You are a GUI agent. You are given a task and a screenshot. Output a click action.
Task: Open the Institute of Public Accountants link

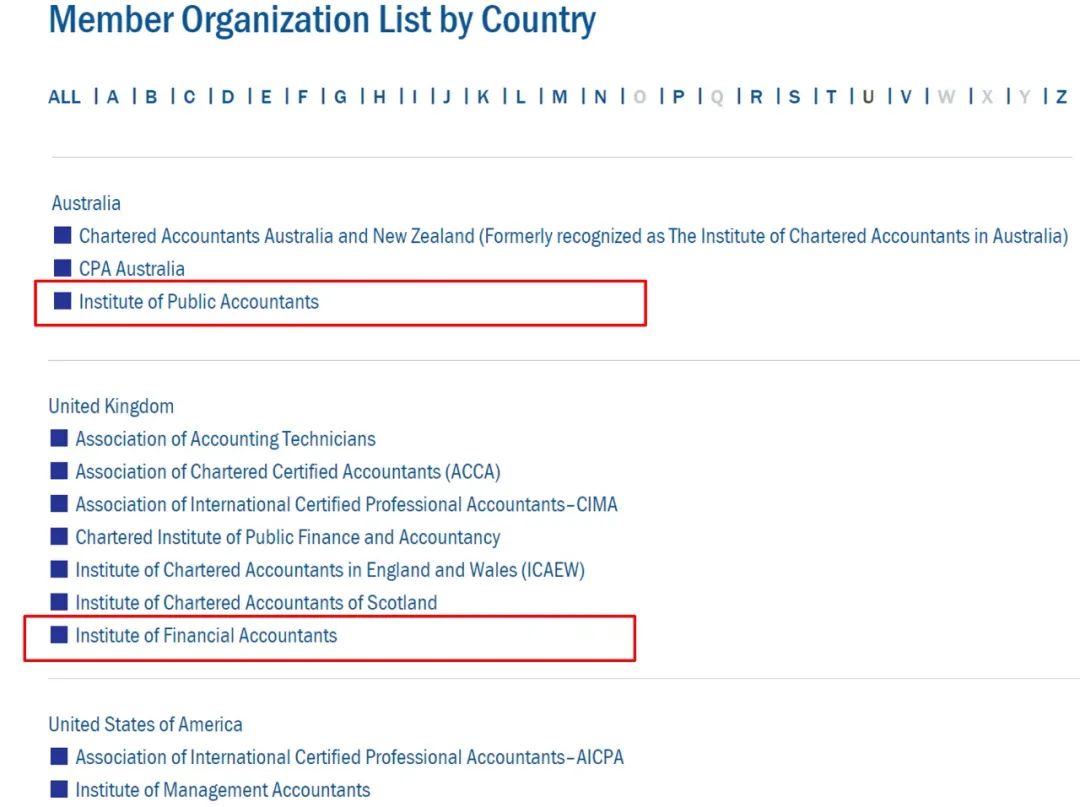click(199, 301)
